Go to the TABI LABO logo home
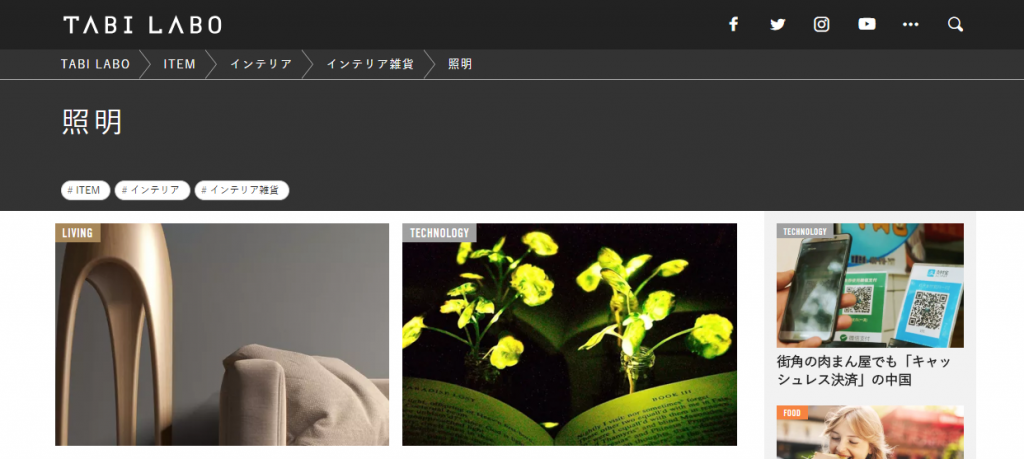 click(142, 25)
